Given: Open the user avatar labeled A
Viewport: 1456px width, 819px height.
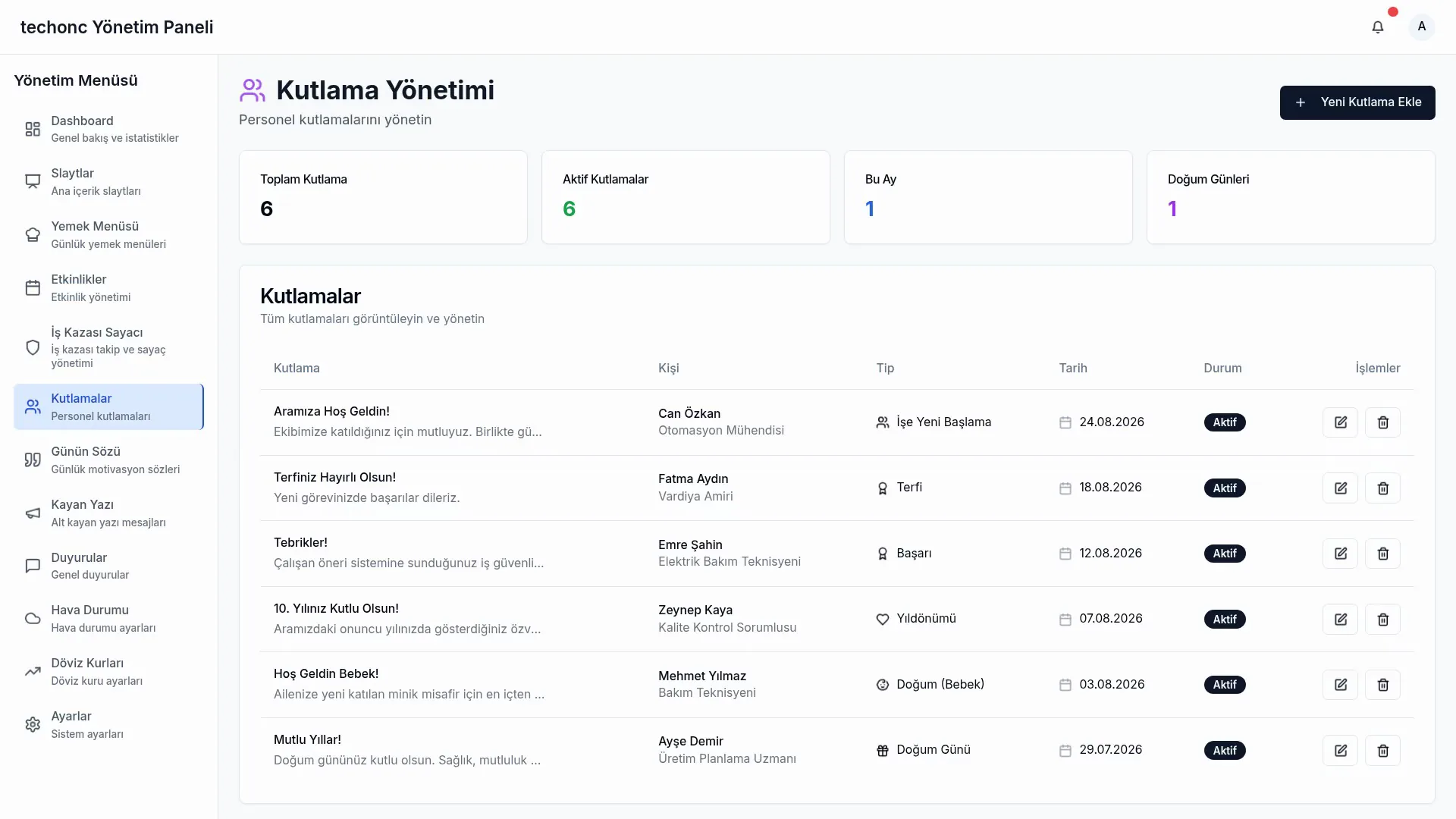Looking at the screenshot, I should pyautogui.click(x=1422, y=27).
